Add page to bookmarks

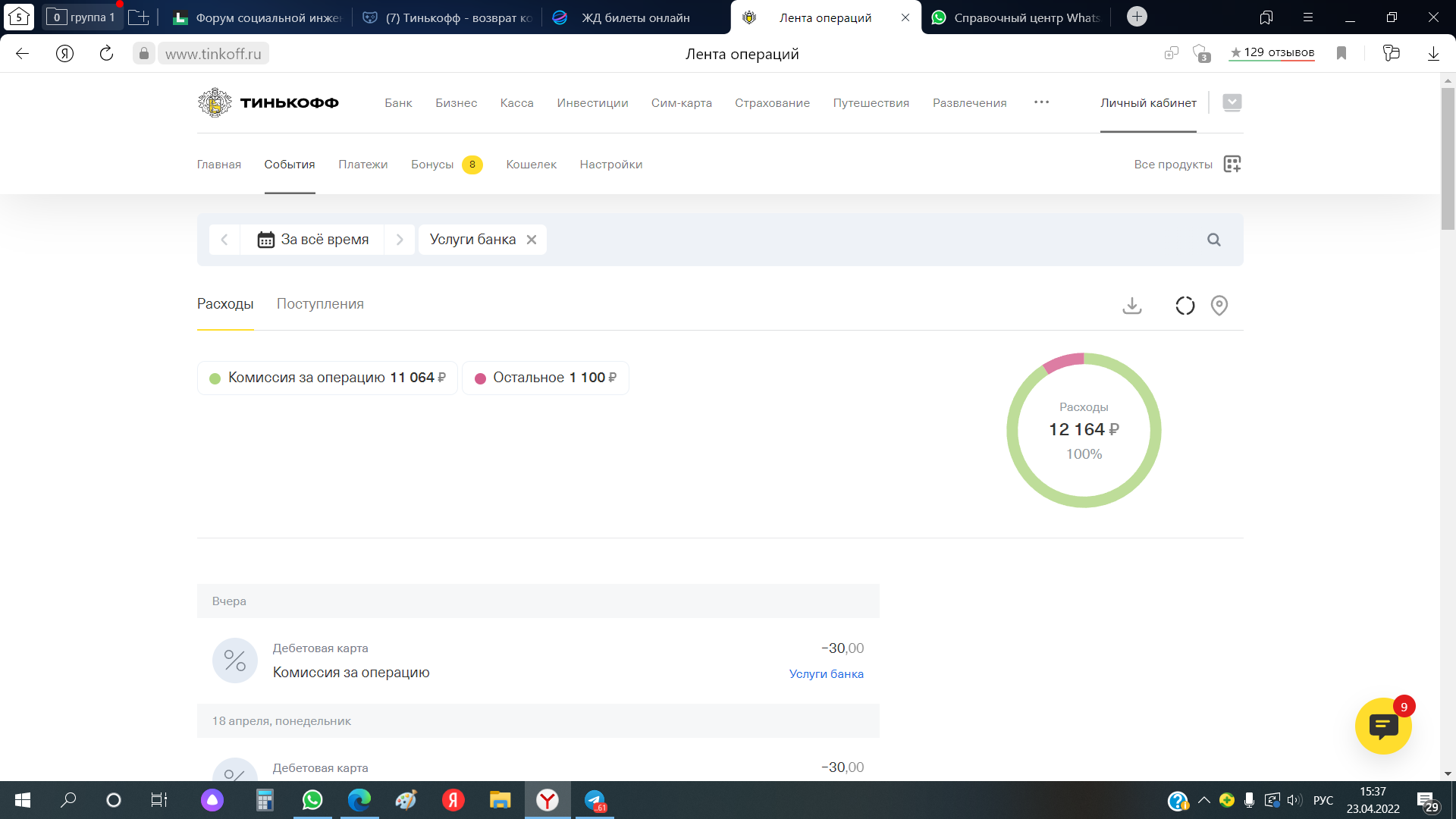click(1341, 53)
